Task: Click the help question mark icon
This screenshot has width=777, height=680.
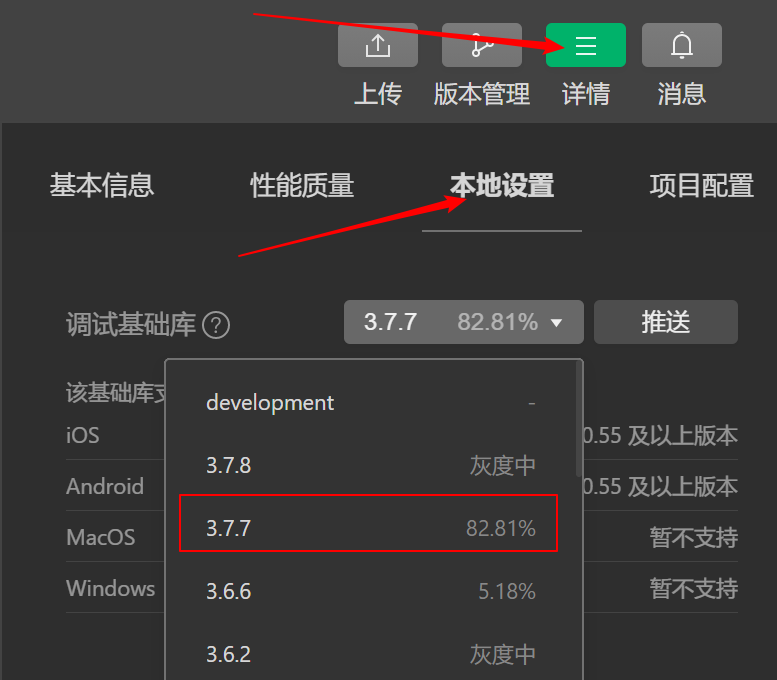Action: tap(216, 325)
